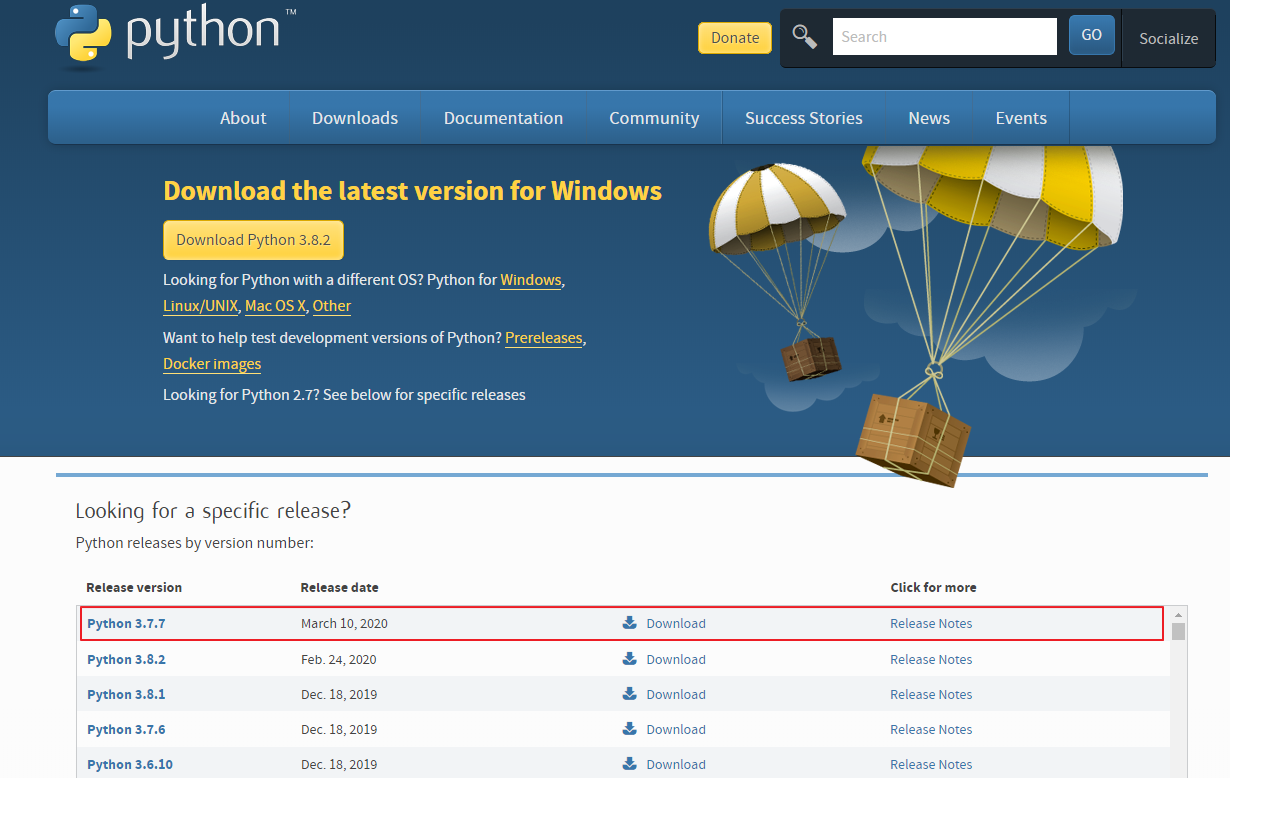This screenshot has height=836, width=1283.
Task: Click download icon in Python 3.8.1 row
Action: [629, 693]
